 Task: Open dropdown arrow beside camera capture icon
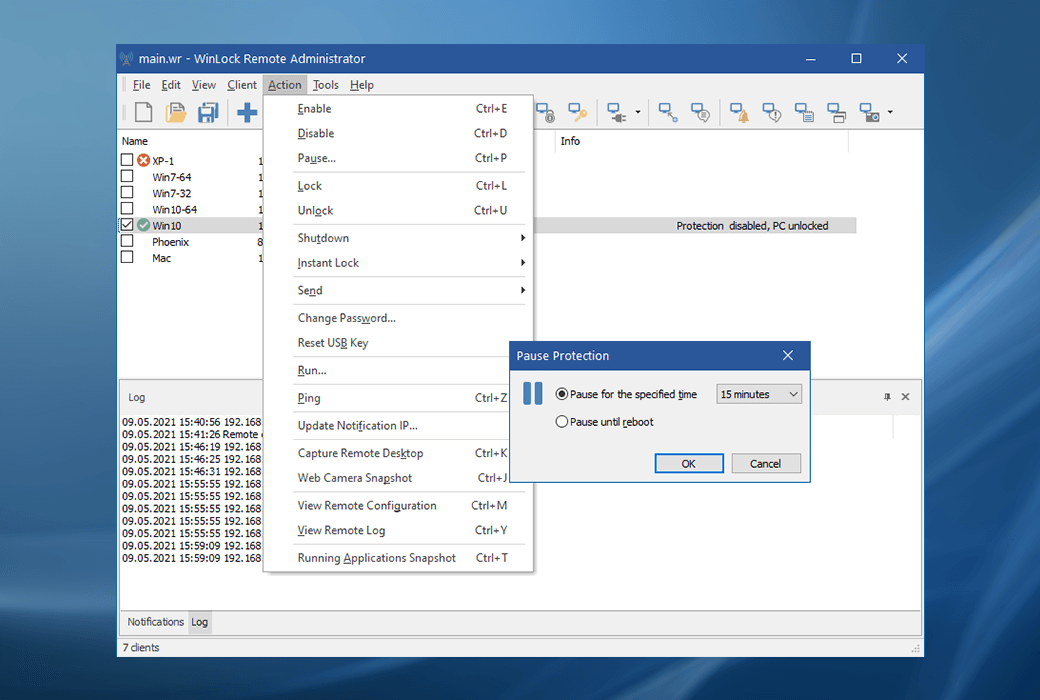891,112
